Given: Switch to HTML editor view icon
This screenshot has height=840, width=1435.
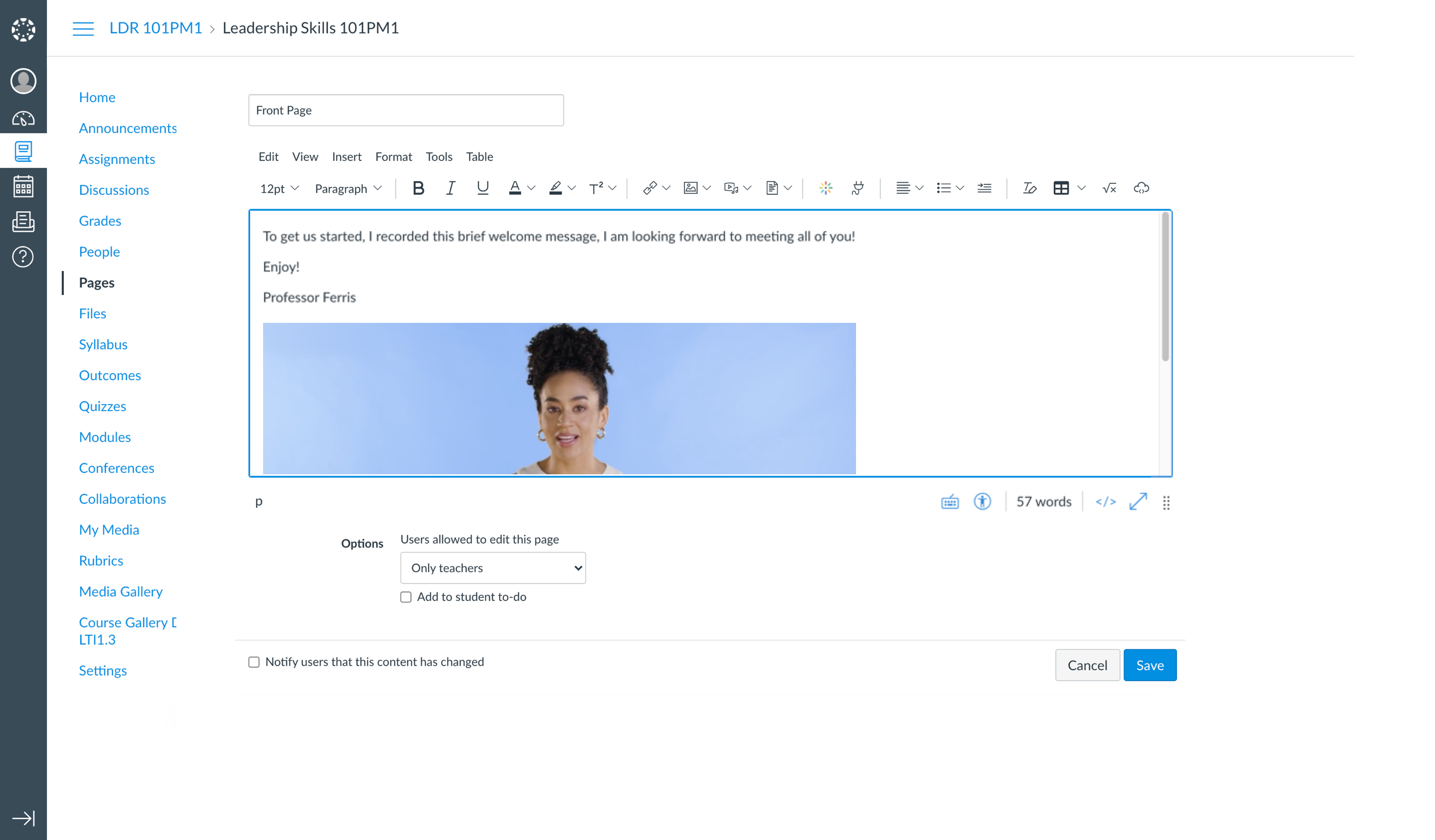Looking at the screenshot, I should 1105,502.
